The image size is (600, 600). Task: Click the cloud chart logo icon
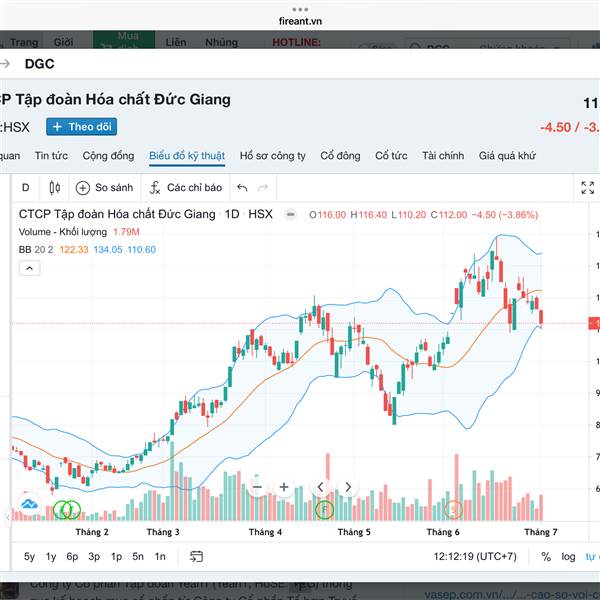tap(29, 504)
